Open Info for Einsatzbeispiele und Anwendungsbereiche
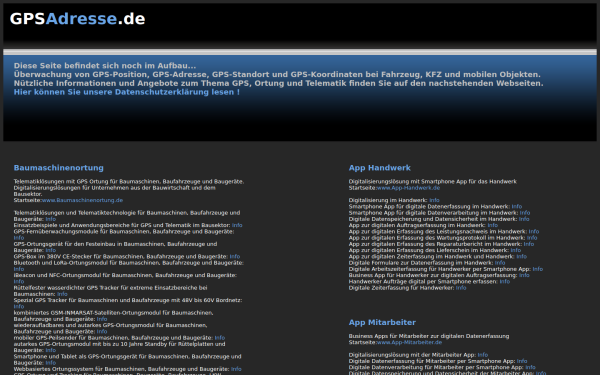 pos(237,225)
